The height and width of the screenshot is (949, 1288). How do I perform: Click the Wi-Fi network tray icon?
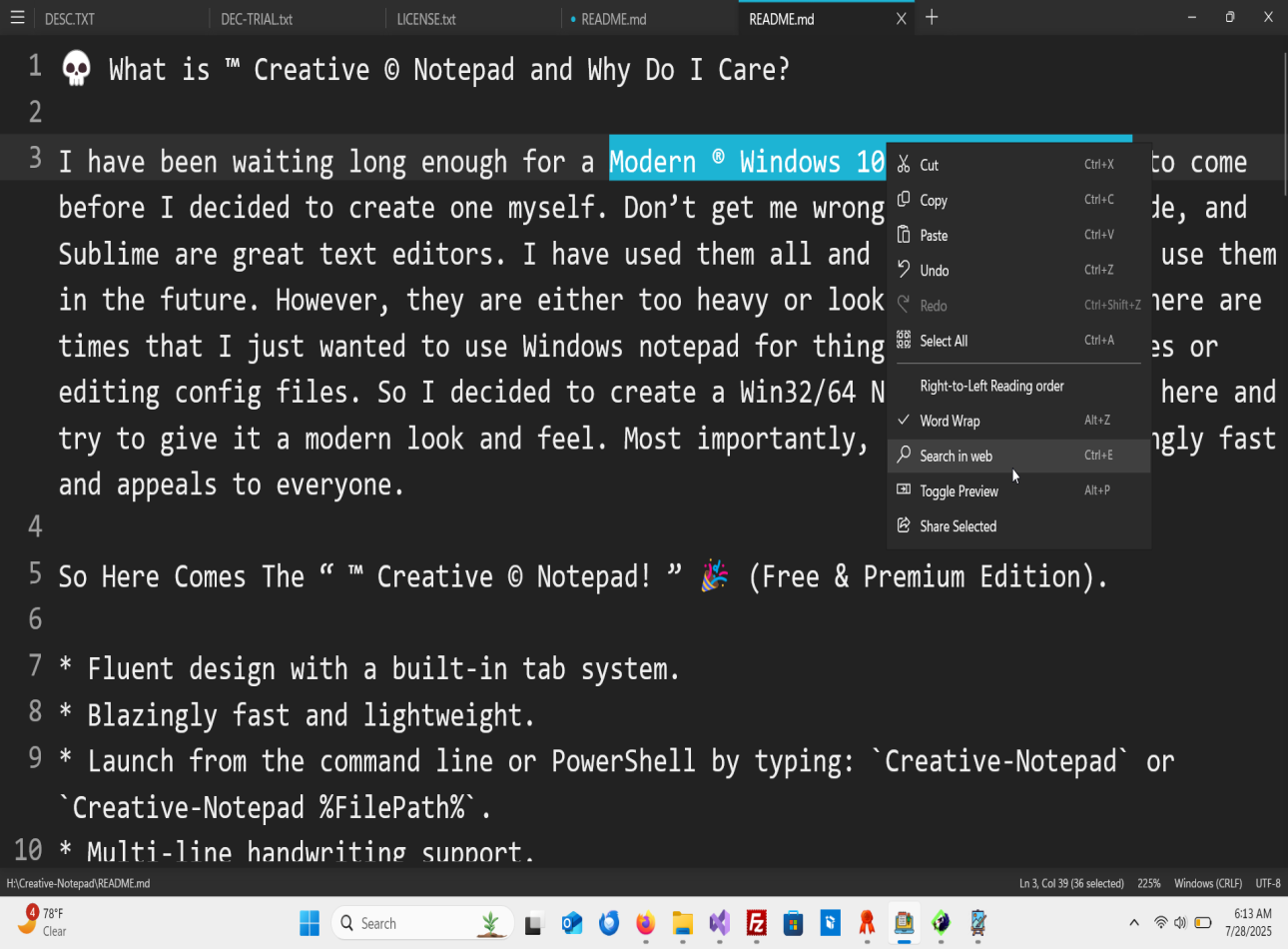click(x=1160, y=922)
